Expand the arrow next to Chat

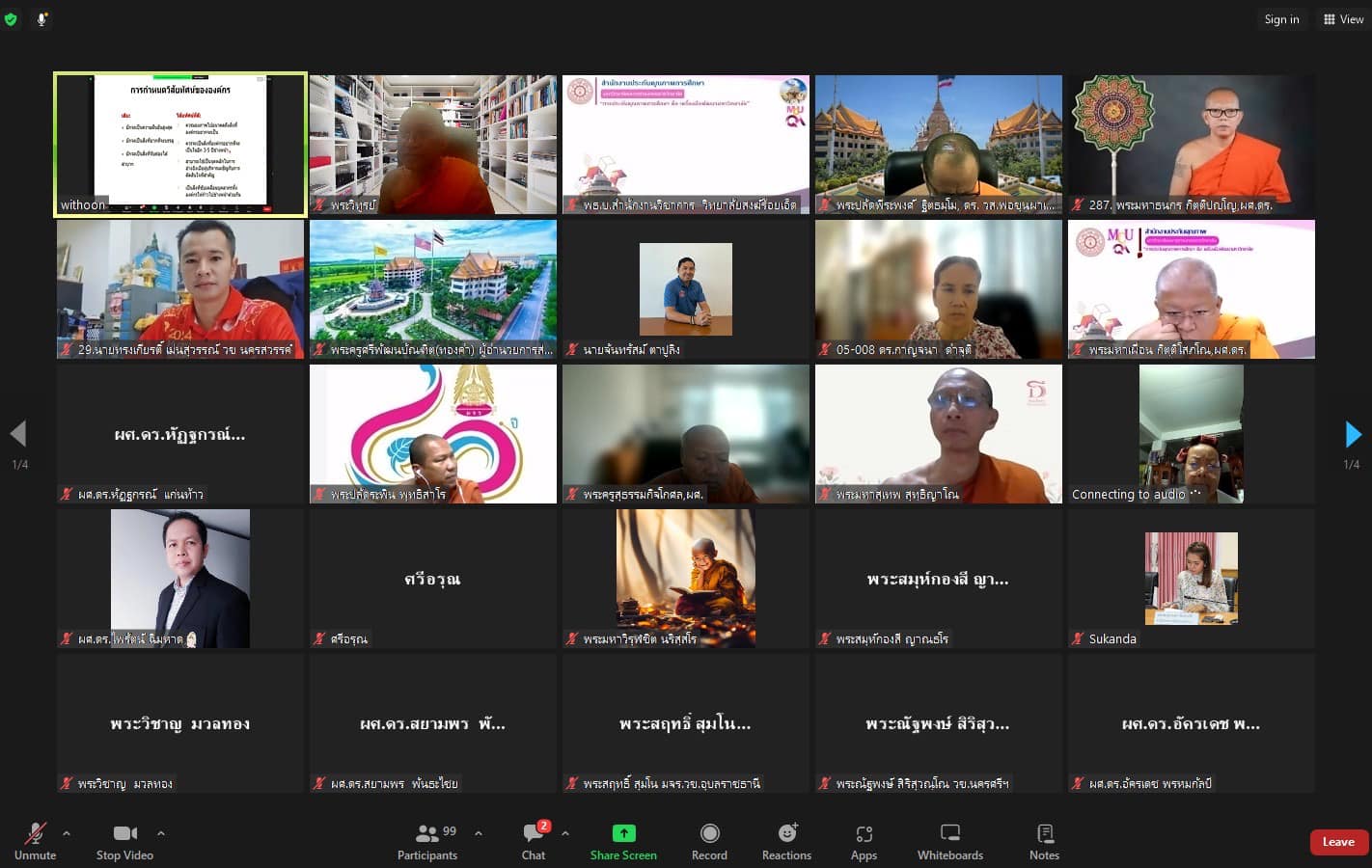565,833
